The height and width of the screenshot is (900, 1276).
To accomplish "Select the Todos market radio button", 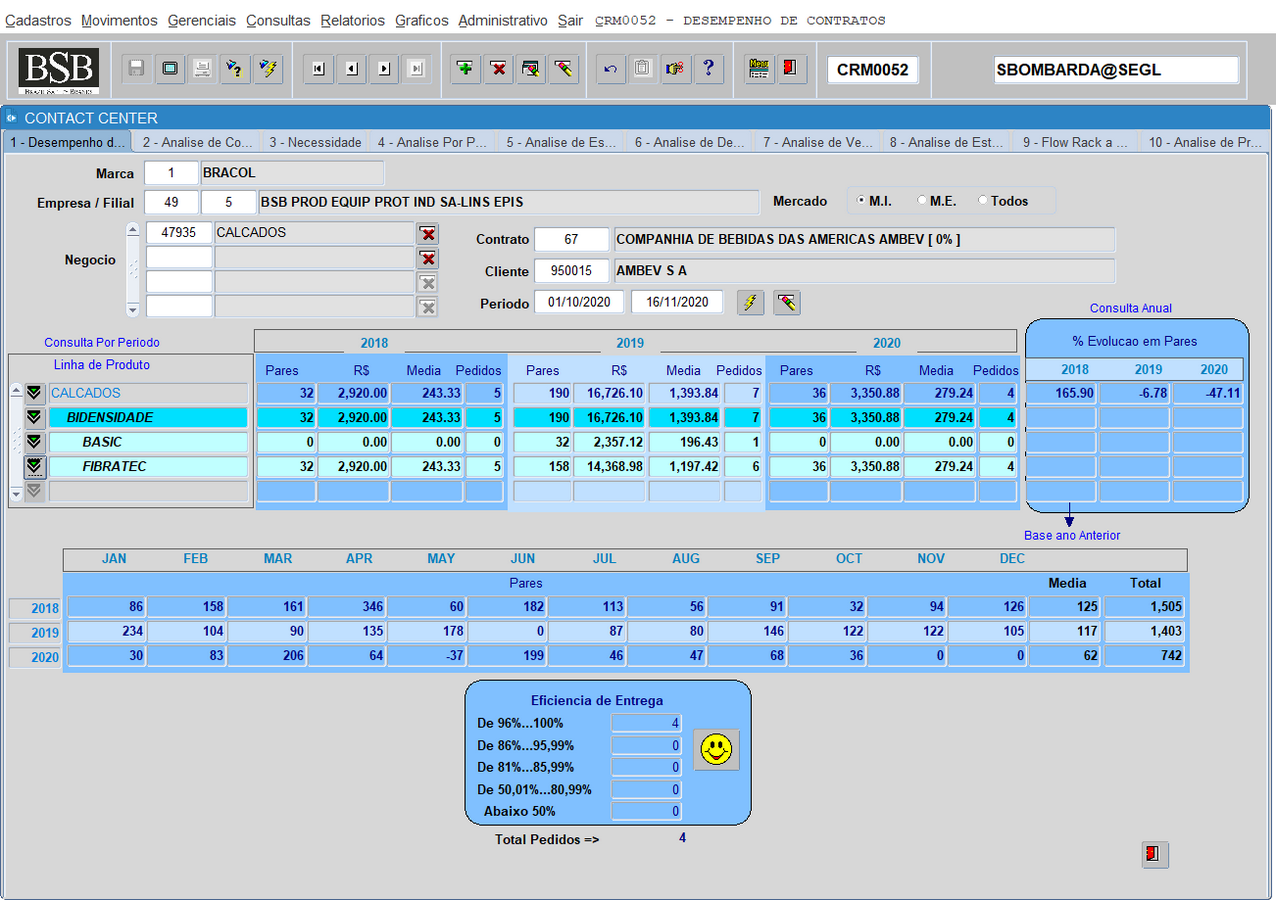I will click(983, 201).
